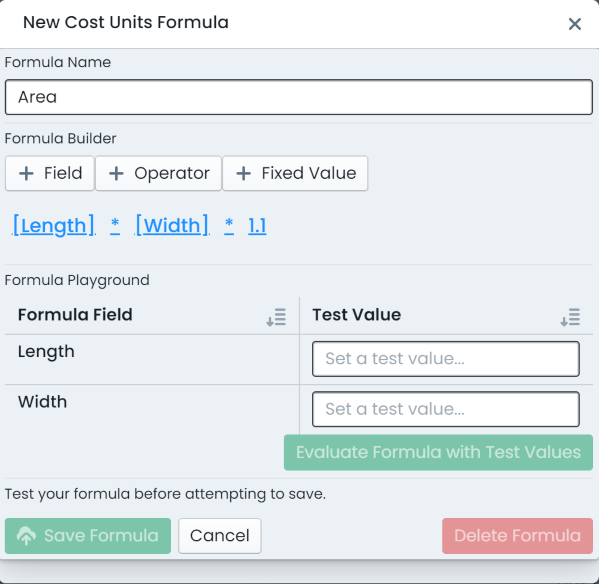This screenshot has width=599, height=584.
Task: Select the [Width] token in formula
Action: 172,225
